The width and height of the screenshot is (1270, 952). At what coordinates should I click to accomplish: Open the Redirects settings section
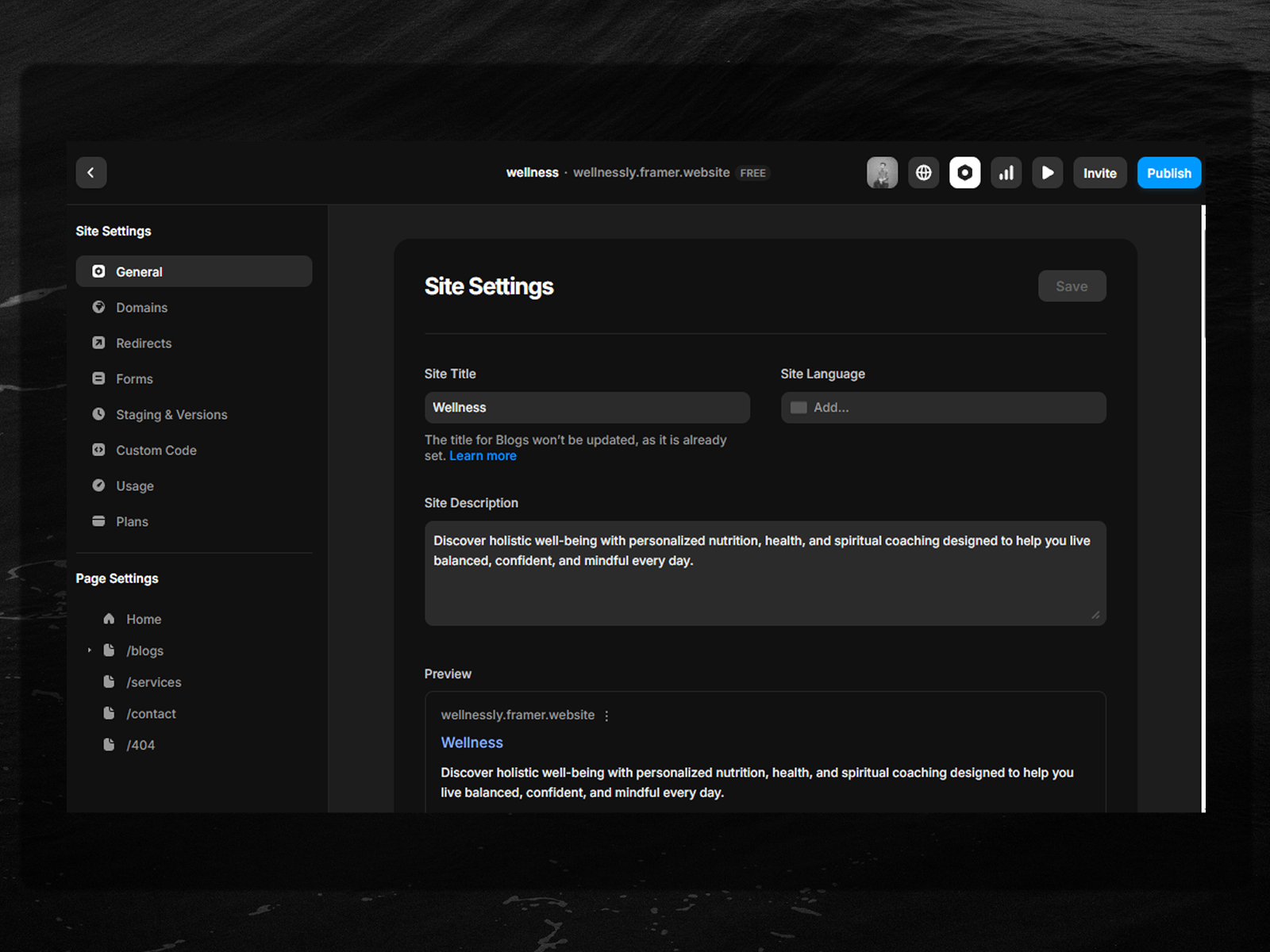click(144, 344)
